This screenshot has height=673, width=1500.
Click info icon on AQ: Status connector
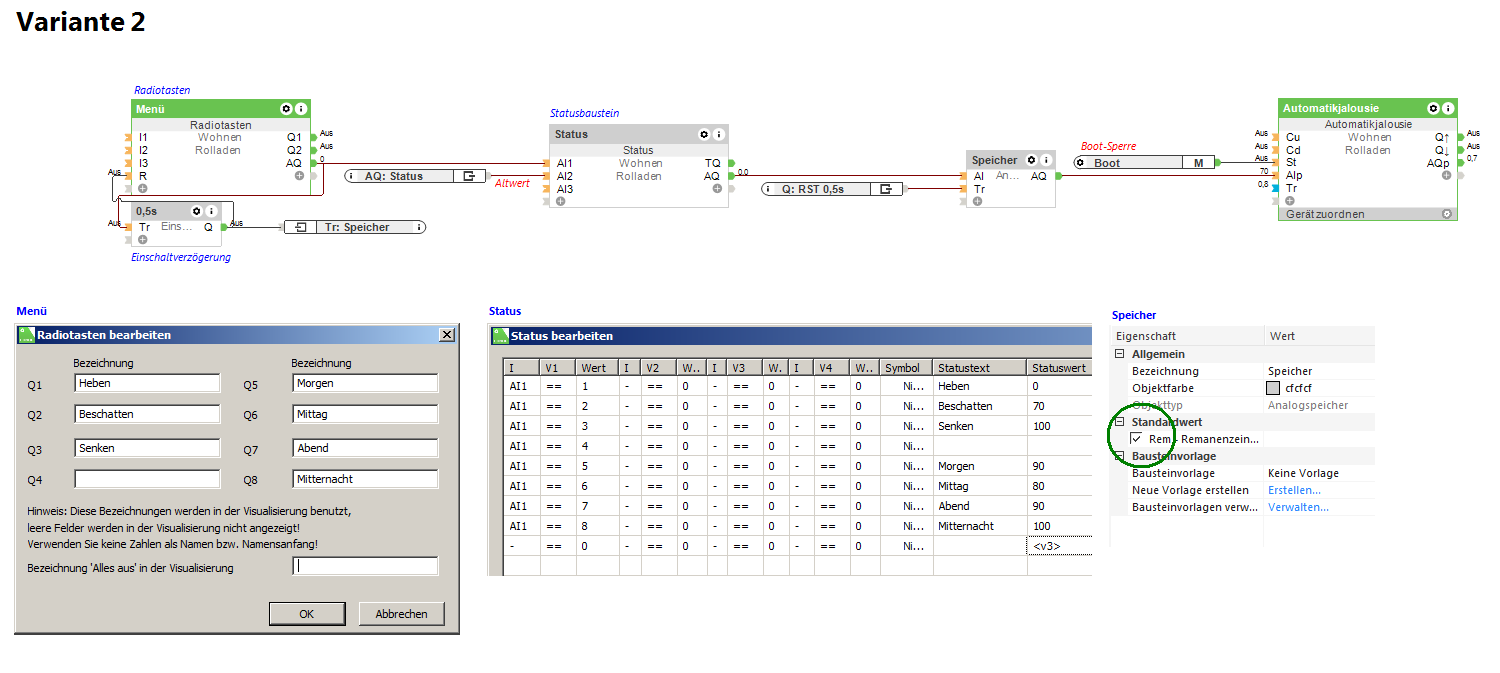[x=352, y=176]
